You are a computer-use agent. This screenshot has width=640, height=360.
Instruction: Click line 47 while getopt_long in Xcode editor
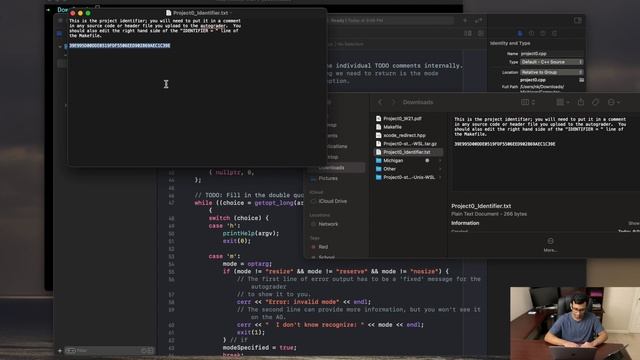click(x=249, y=203)
